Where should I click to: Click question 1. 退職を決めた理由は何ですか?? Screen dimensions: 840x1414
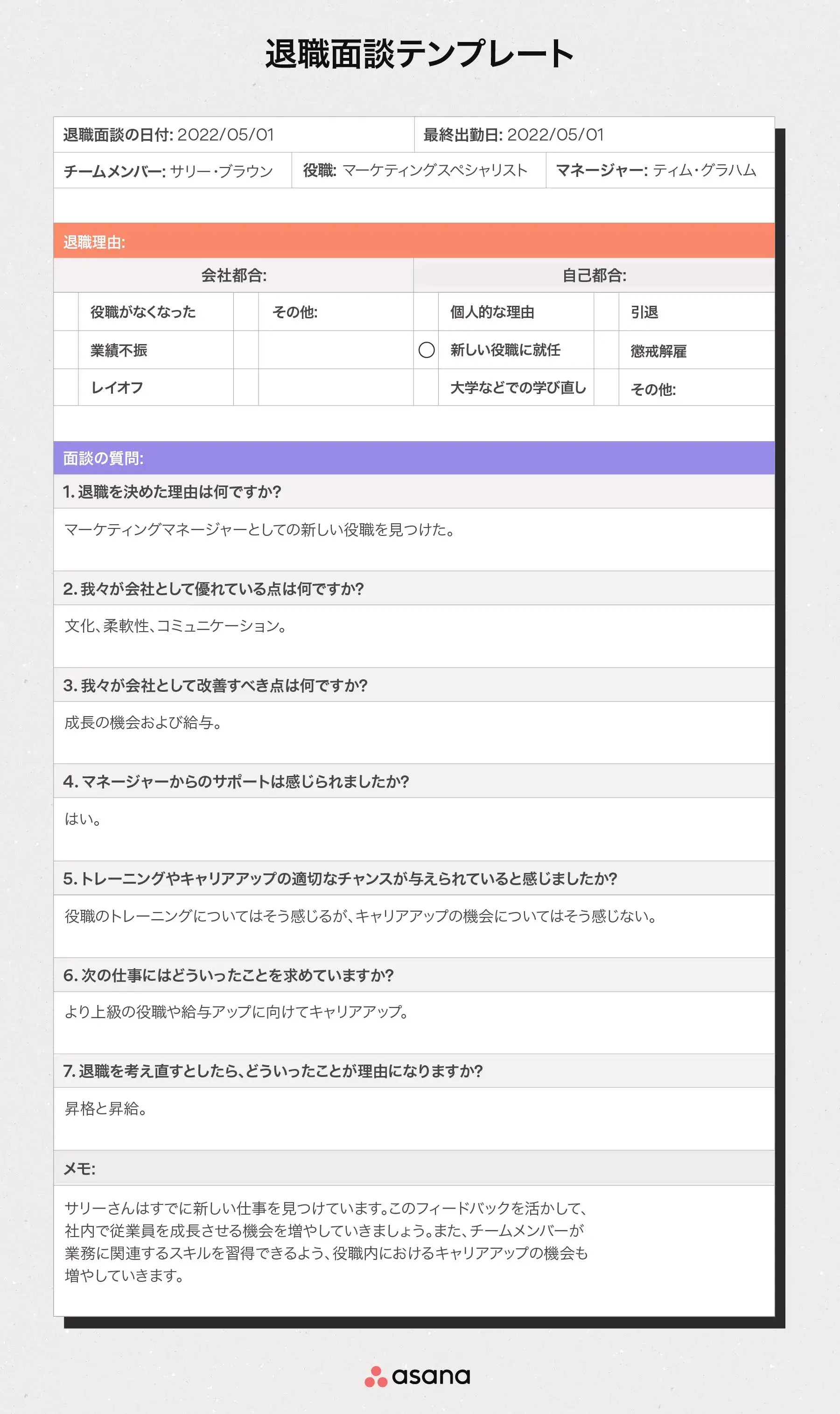tap(414, 492)
